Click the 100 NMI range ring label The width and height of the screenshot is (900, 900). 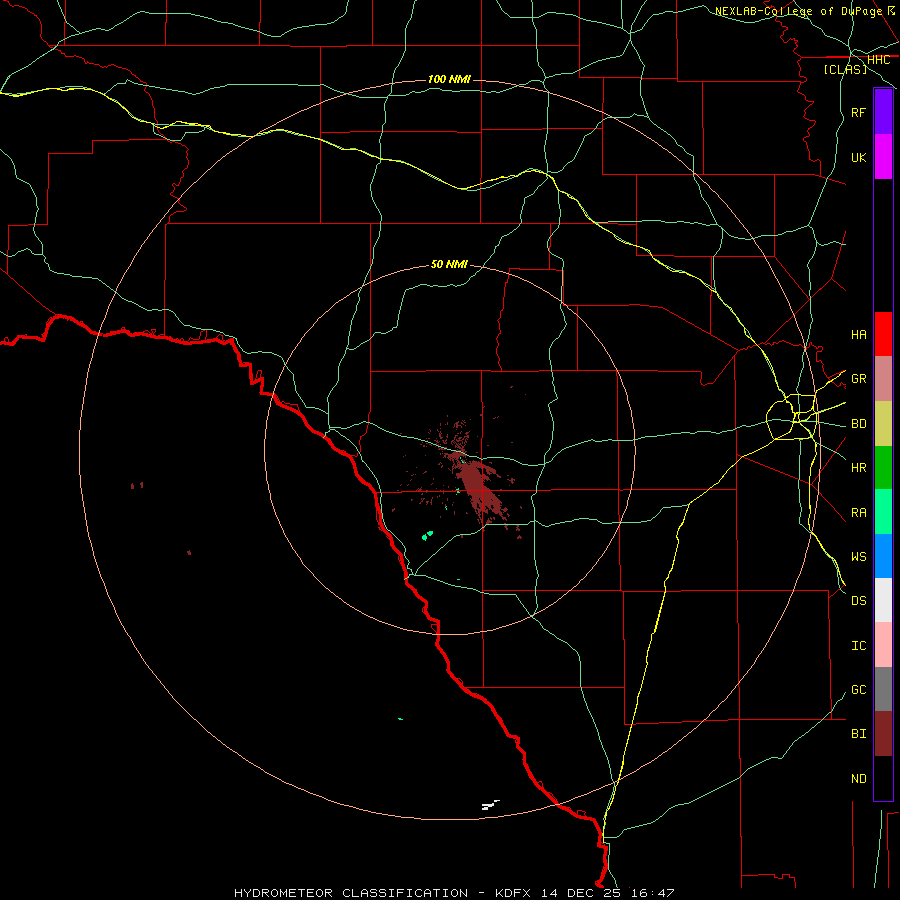coord(449,79)
